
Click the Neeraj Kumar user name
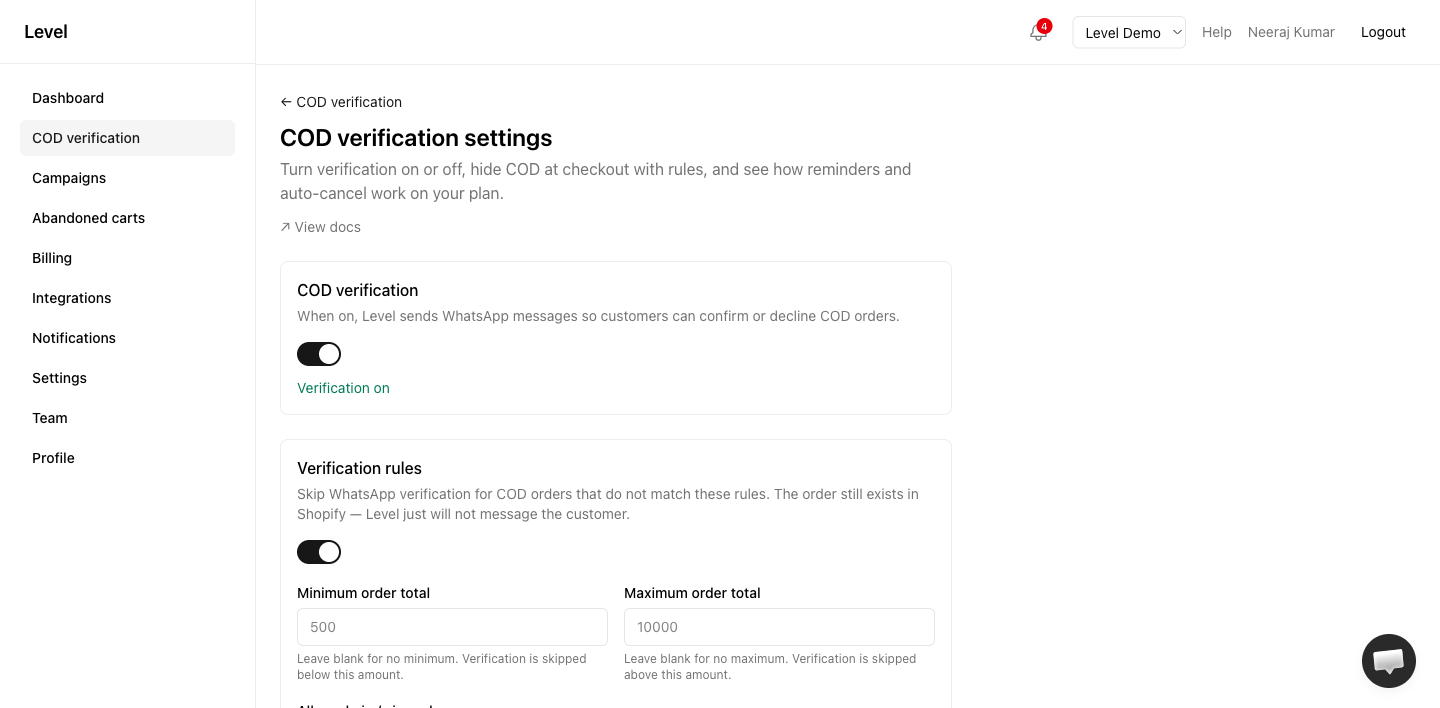pos(1291,32)
